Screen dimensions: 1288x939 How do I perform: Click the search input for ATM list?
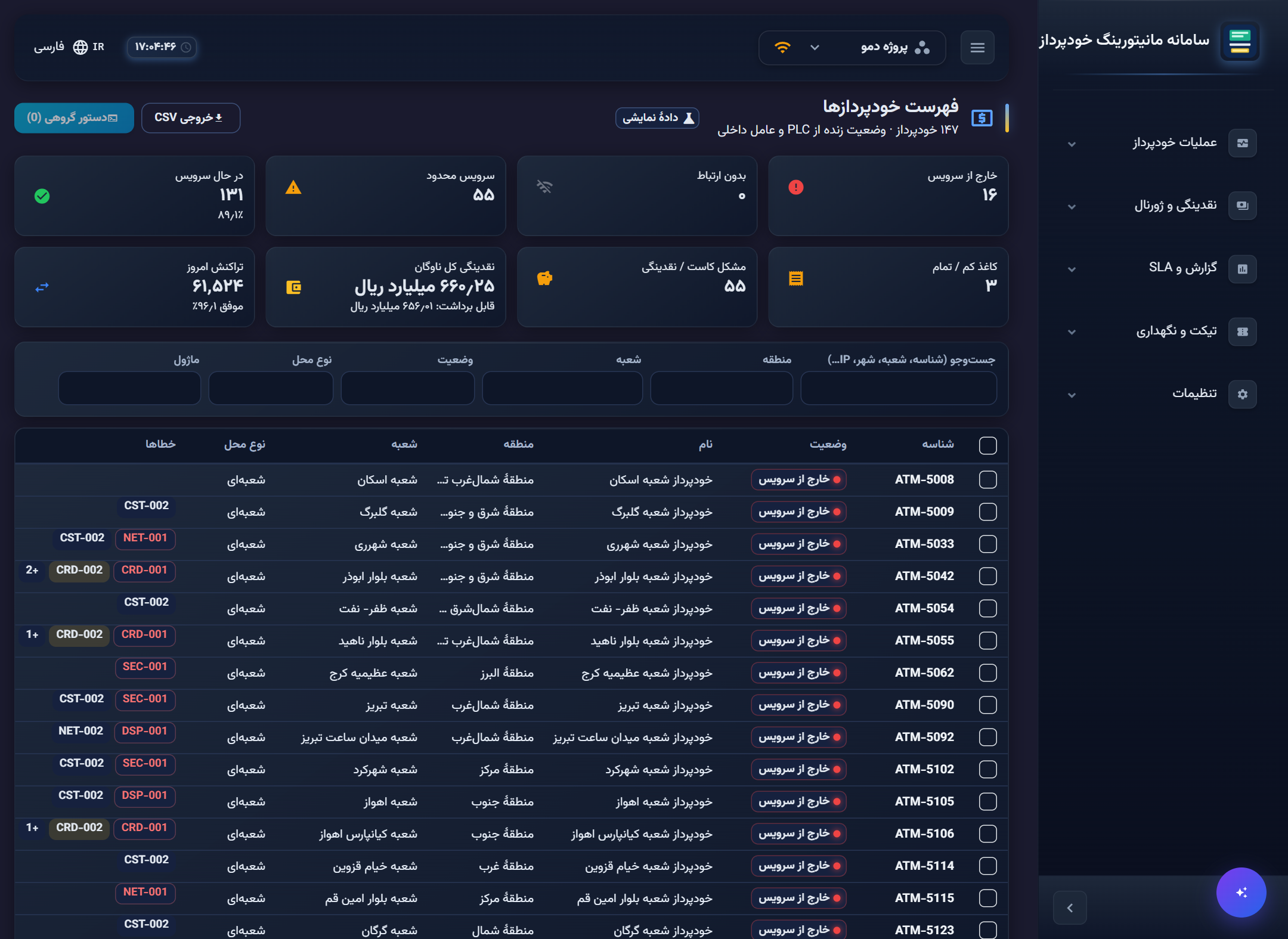tap(899, 388)
